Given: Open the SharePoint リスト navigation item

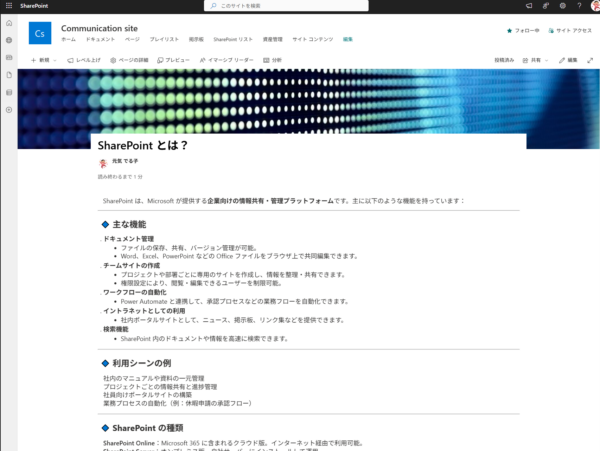Looking at the screenshot, I should click(x=233, y=39).
